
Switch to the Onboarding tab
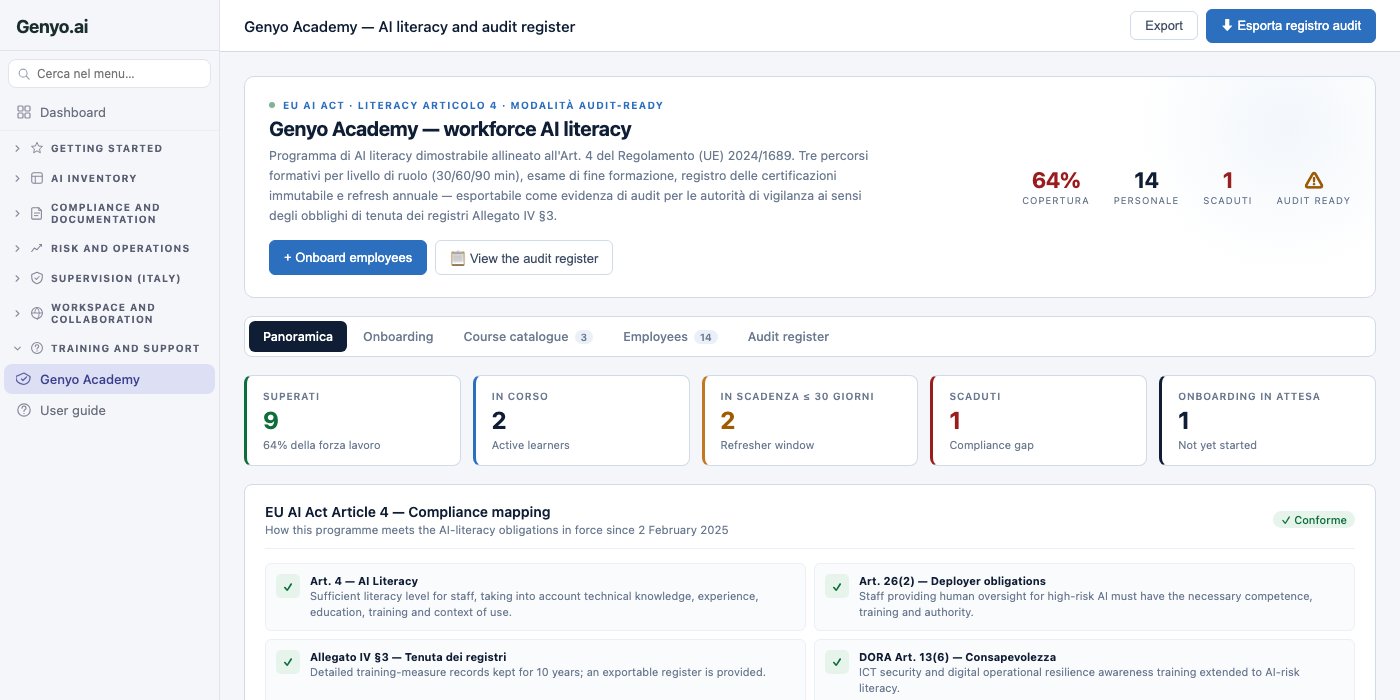coord(398,337)
